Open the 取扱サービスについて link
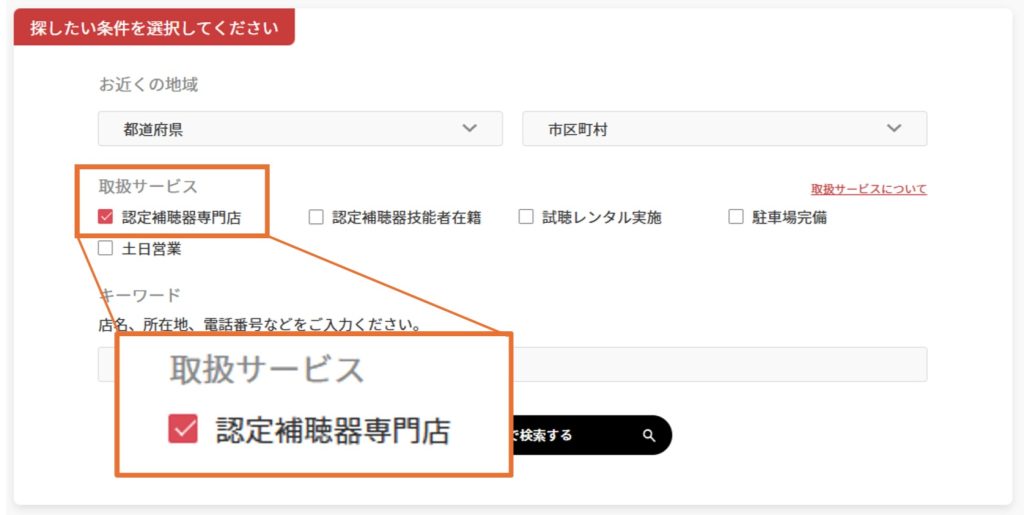 [x=868, y=189]
